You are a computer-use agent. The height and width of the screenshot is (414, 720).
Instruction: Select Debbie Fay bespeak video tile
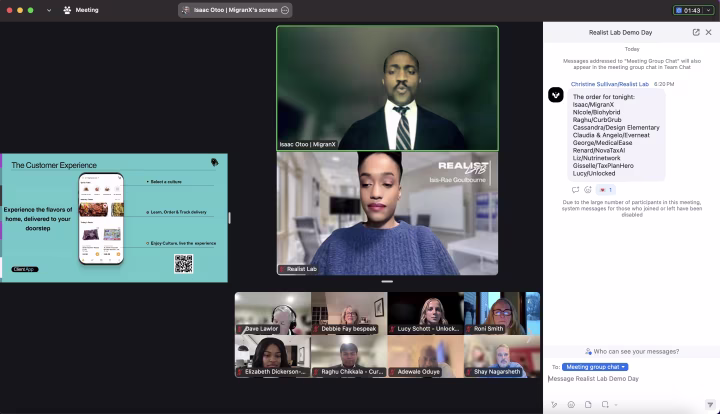click(349, 313)
